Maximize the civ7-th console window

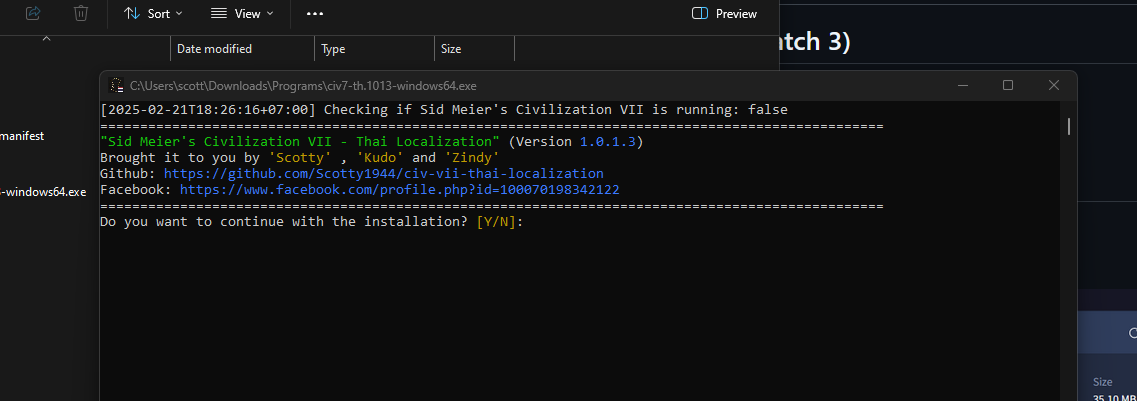pyautogui.click(x=1008, y=85)
